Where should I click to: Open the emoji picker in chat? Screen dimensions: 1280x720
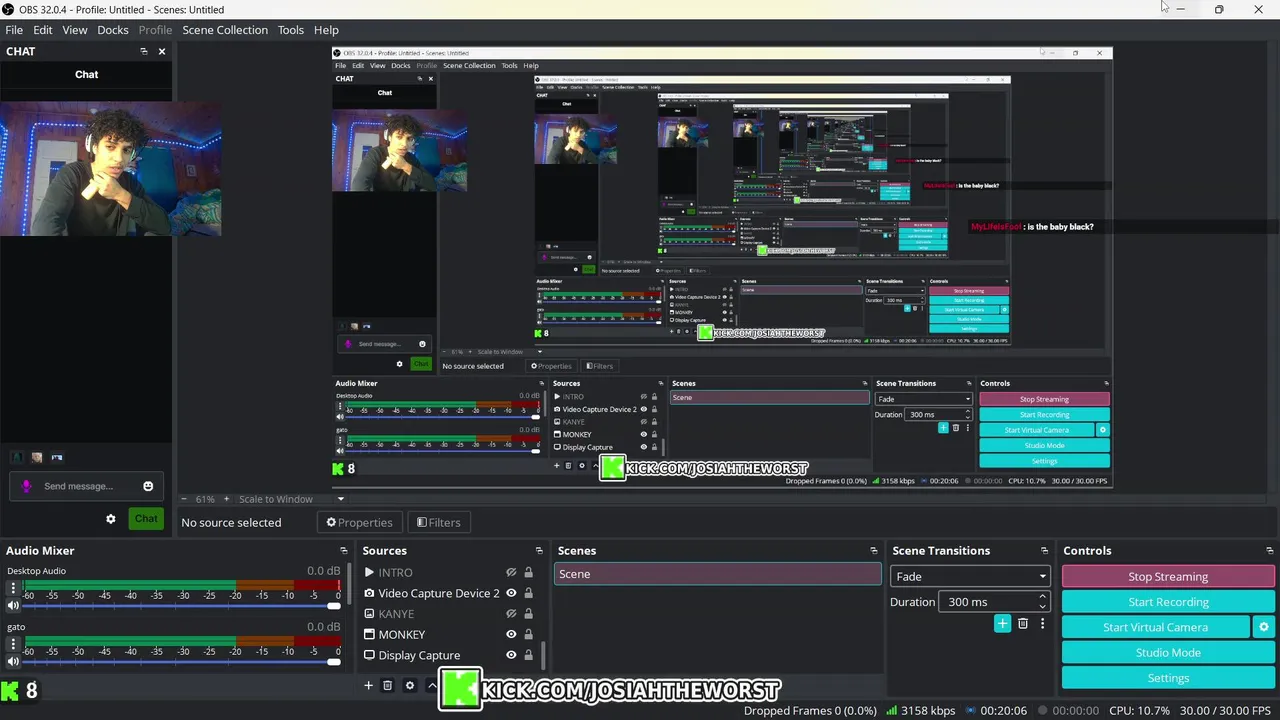pyautogui.click(x=148, y=486)
